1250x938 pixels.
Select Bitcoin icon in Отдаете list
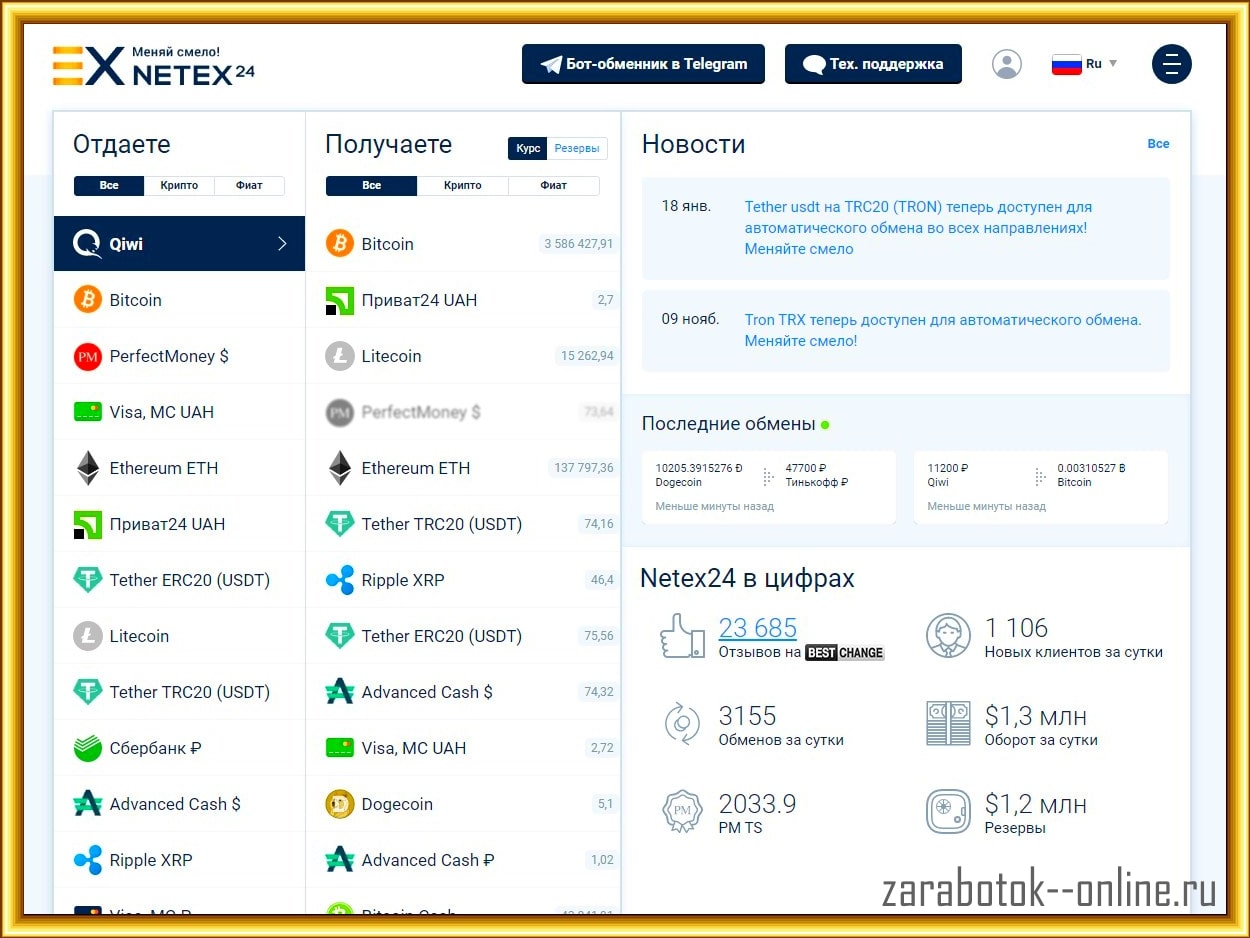click(88, 300)
